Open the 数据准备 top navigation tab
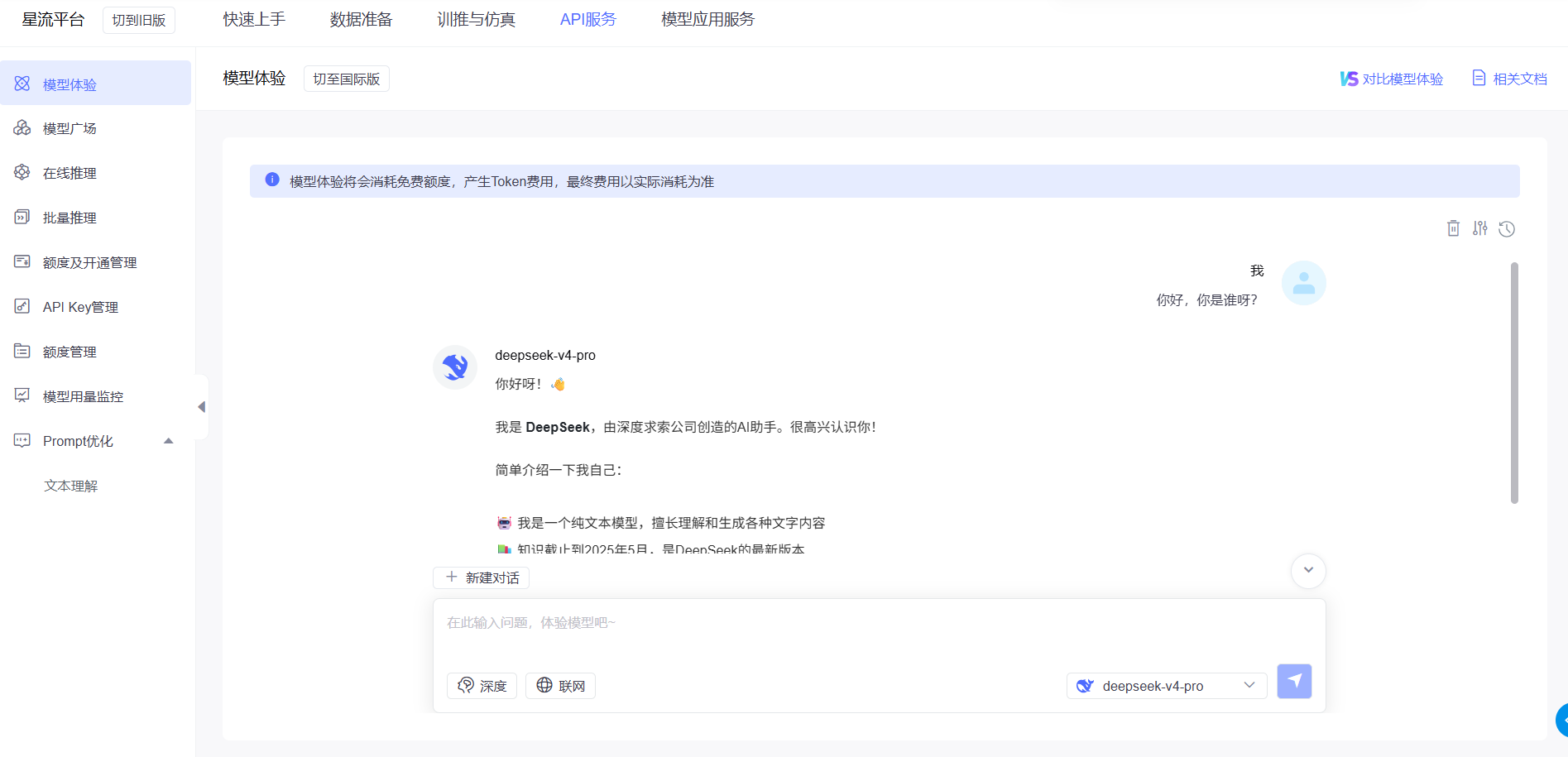The width and height of the screenshot is (1568, 757). coord(361,20)
